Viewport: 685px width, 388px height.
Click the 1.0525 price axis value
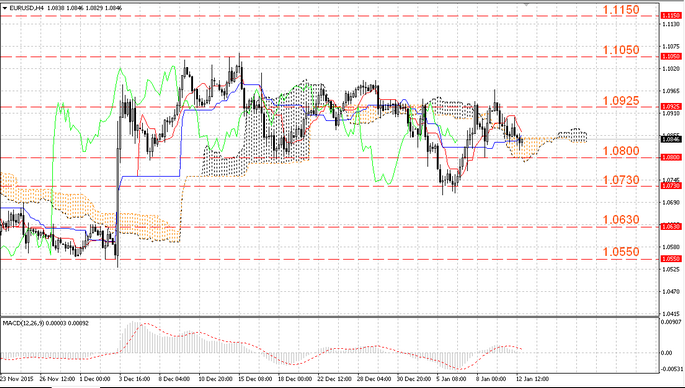tap(671, 269)
